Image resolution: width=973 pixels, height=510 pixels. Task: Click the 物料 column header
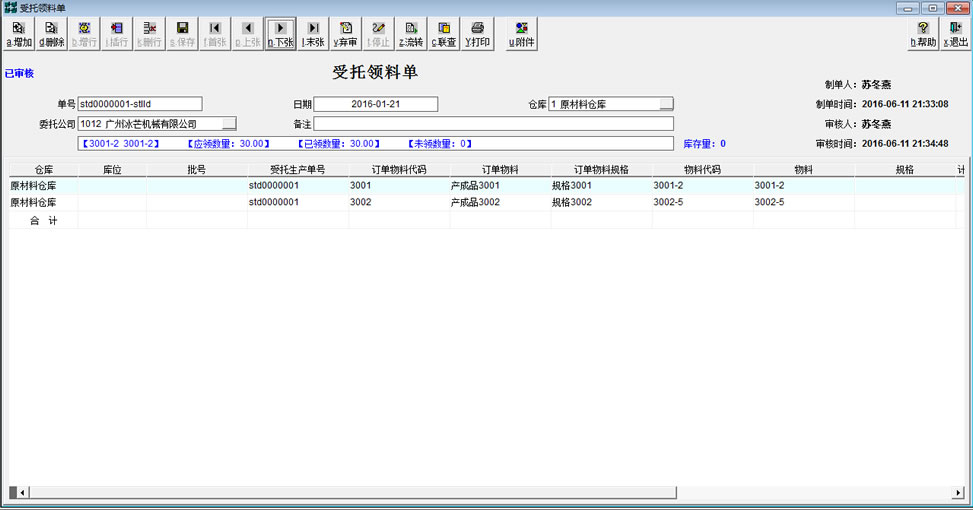pos(804,169)
